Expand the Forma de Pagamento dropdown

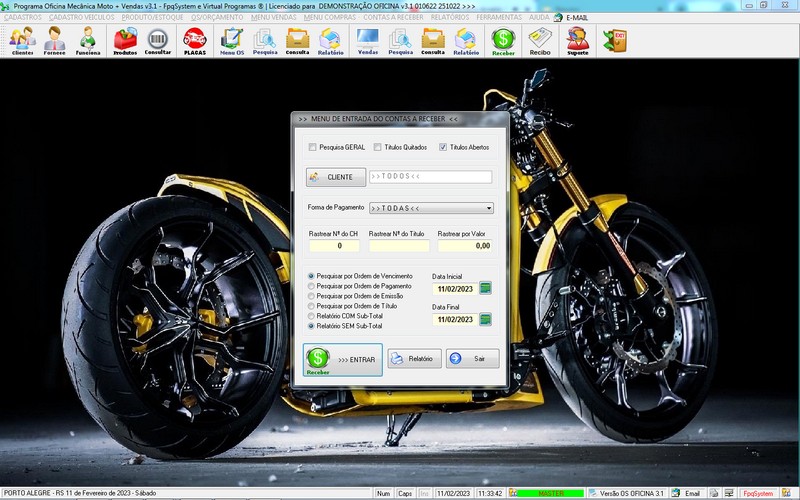point(489,208)
